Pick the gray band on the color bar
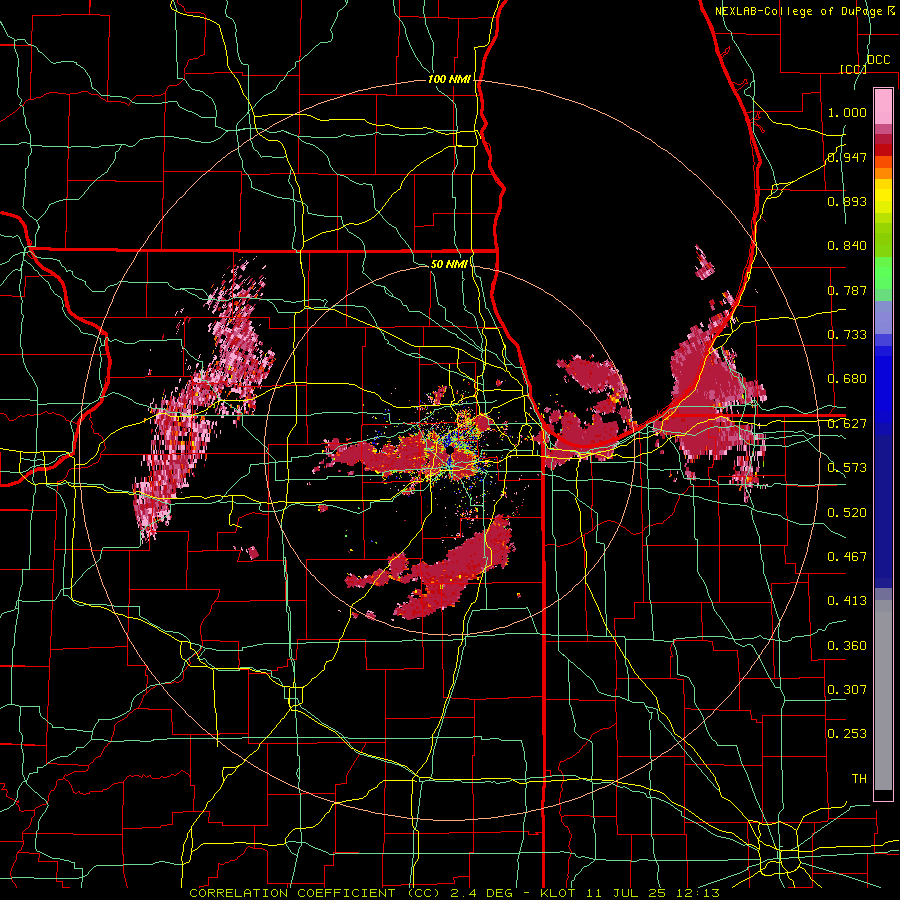 coord(883,695)
